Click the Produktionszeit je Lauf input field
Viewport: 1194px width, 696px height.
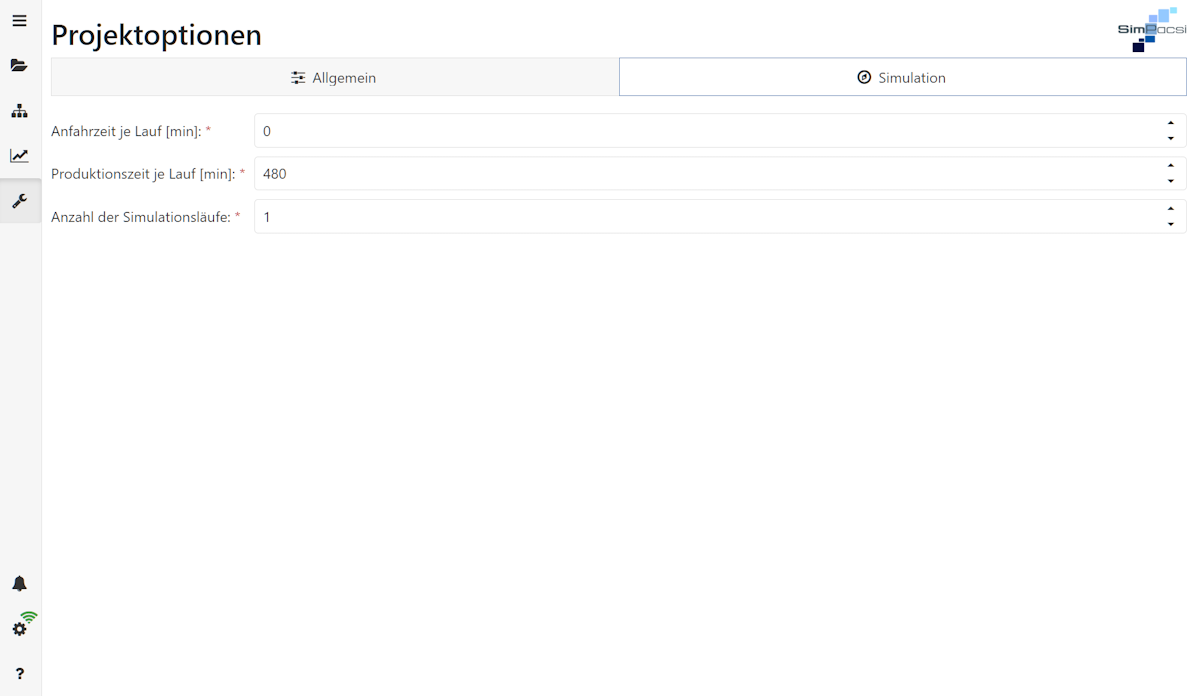(700, 174)
